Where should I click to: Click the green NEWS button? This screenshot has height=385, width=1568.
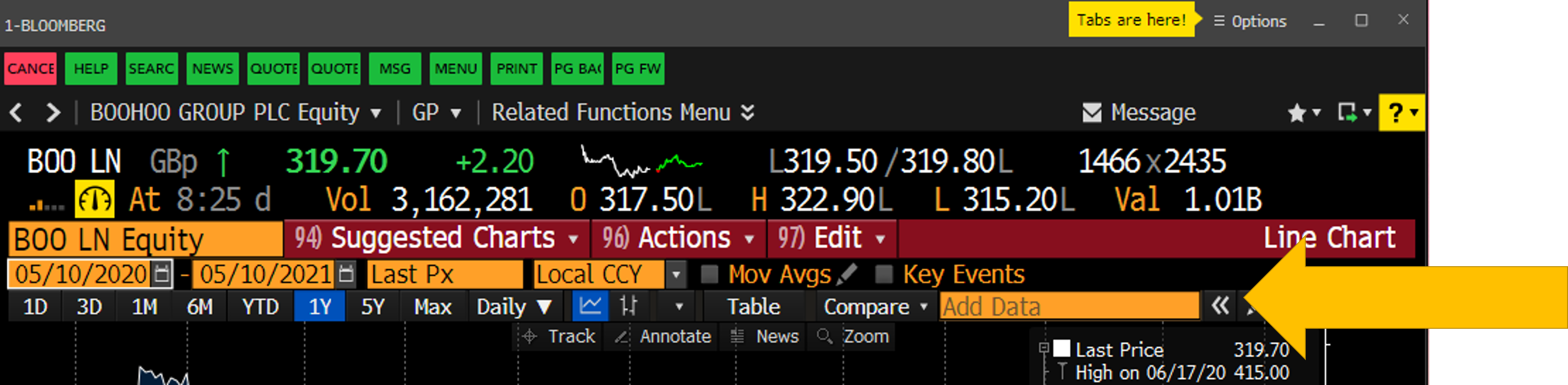[212, 68]
